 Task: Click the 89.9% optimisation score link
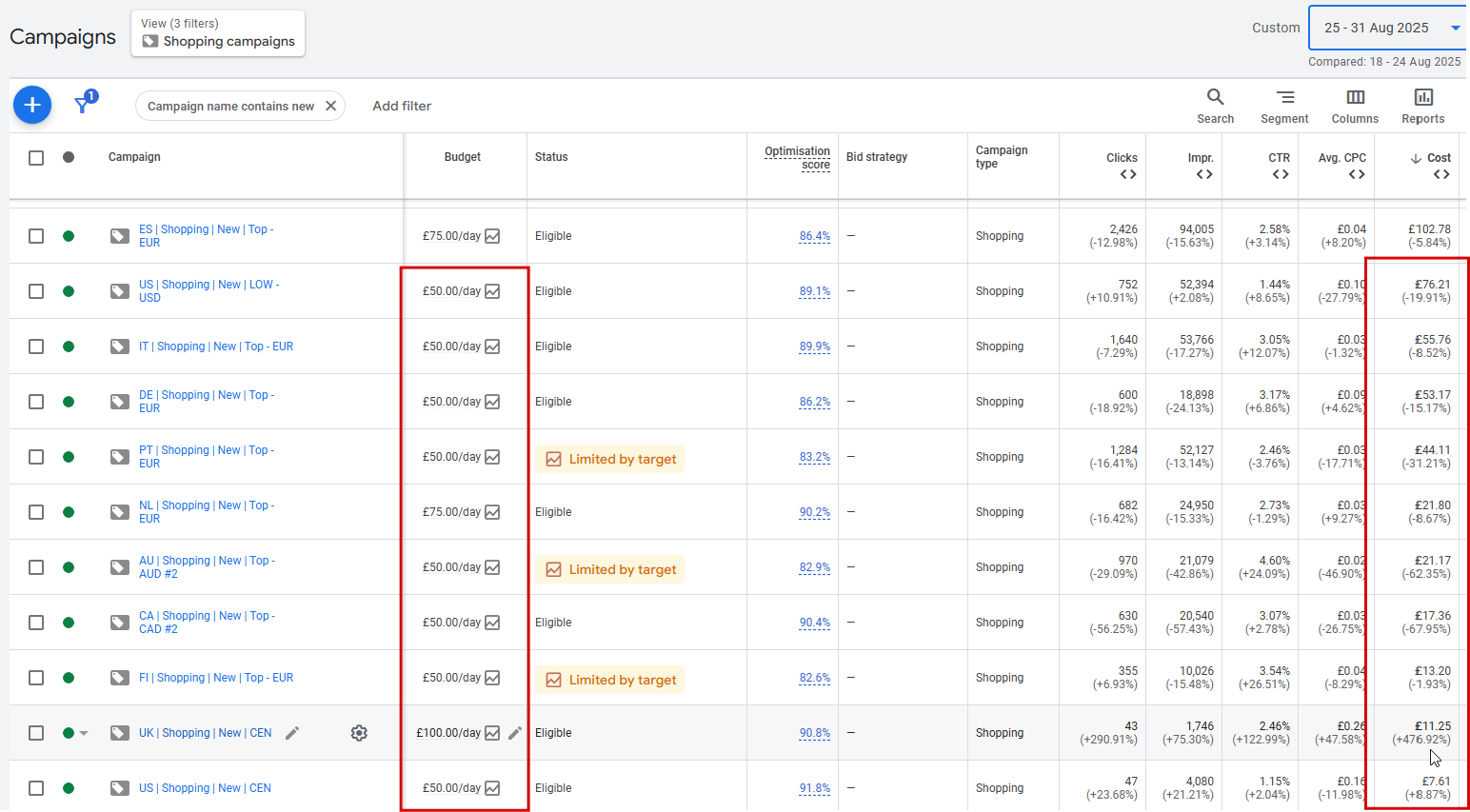(x=815, y=347)
